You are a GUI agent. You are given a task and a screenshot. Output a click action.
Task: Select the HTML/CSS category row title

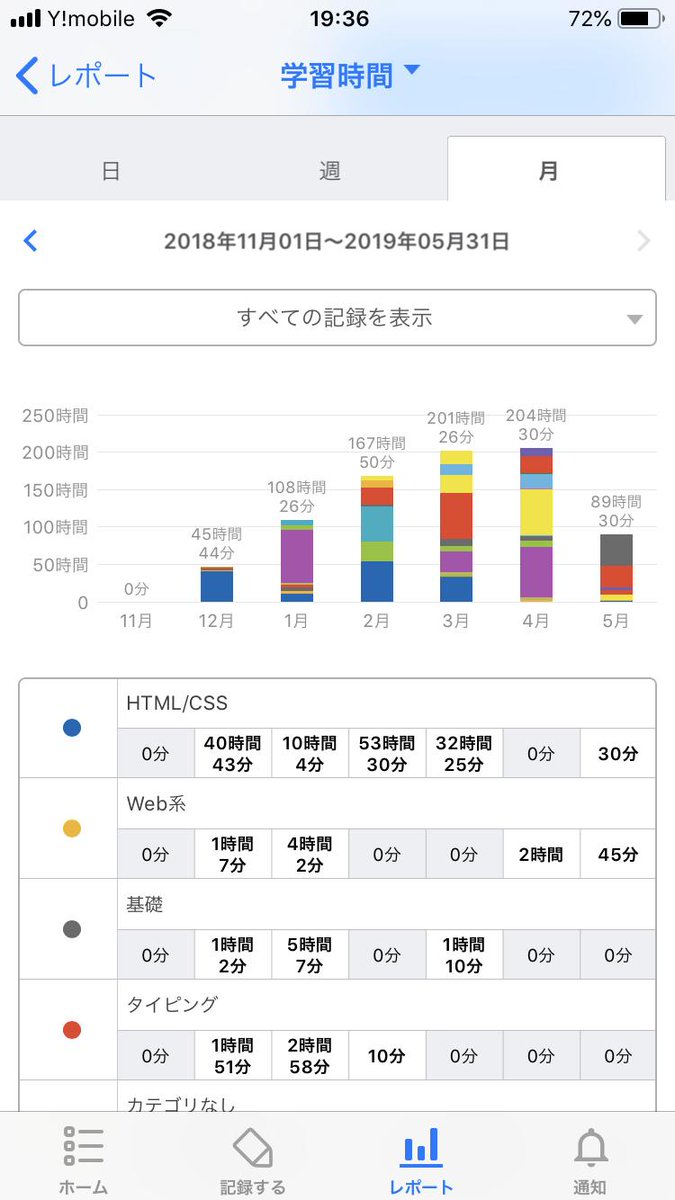click(x=176, y=704)
